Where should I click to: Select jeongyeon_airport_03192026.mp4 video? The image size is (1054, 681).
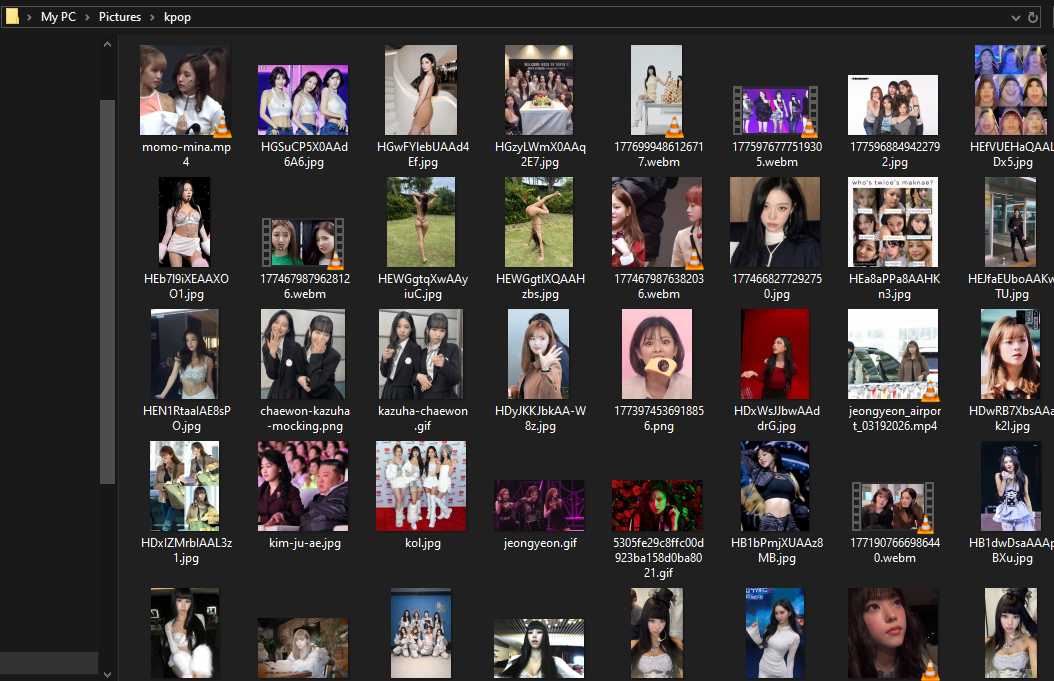tap(893, 354)
